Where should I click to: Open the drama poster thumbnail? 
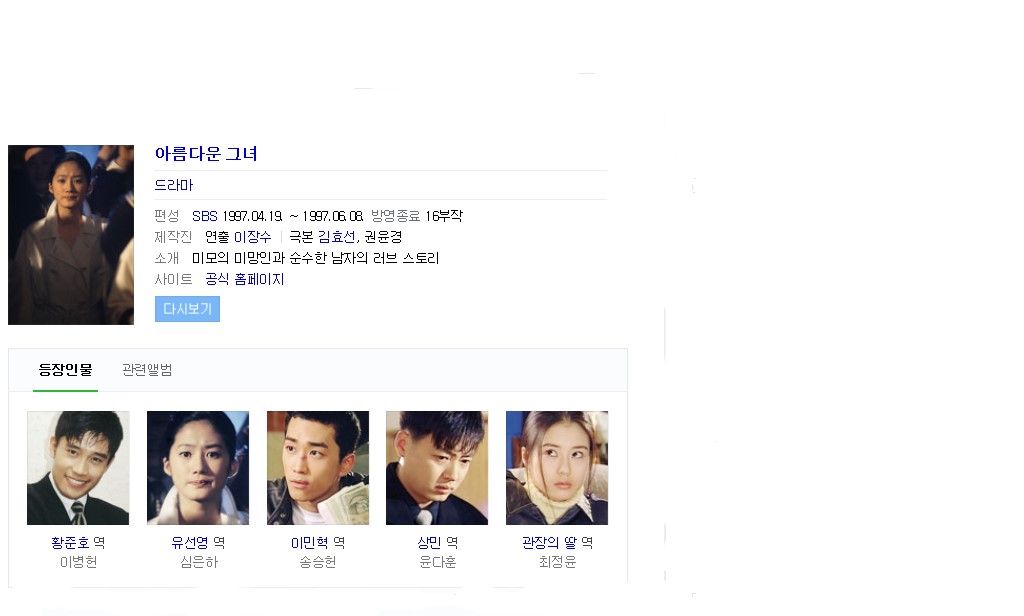click(71, 235)
